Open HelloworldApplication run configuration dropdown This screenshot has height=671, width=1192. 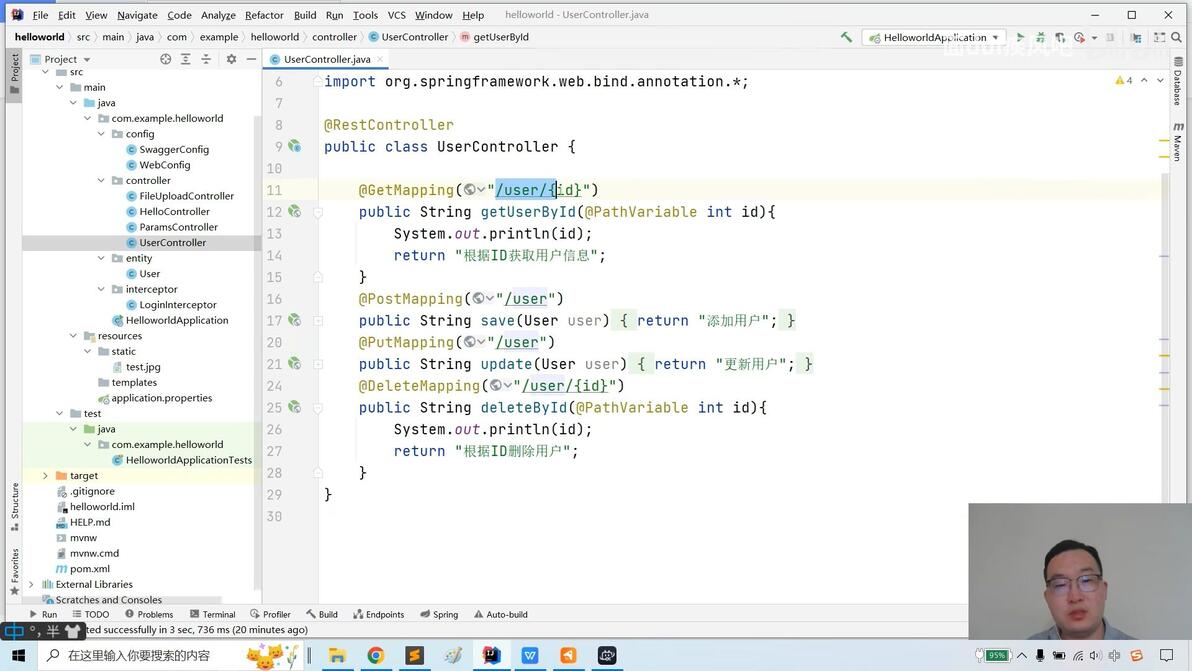coord(934,36)
